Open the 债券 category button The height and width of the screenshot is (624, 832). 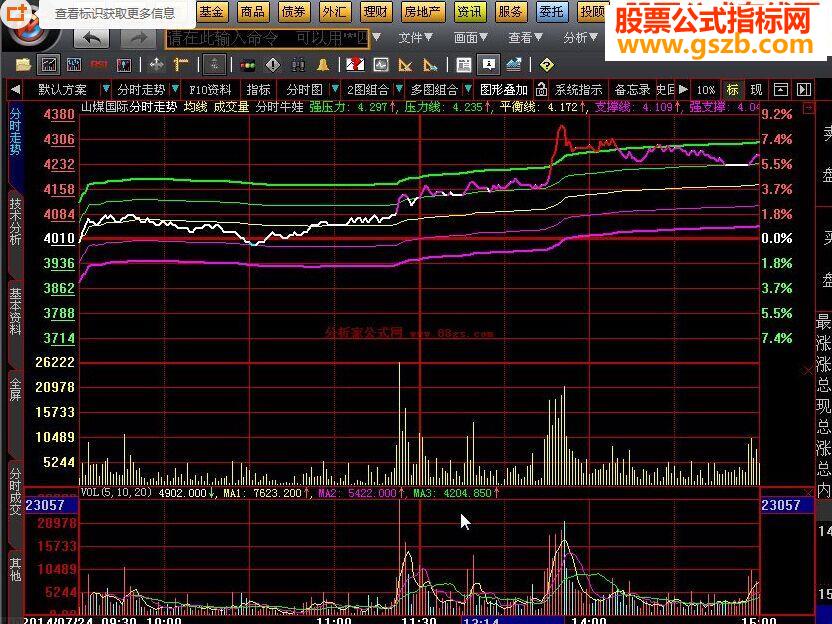(x=293, y=11)
